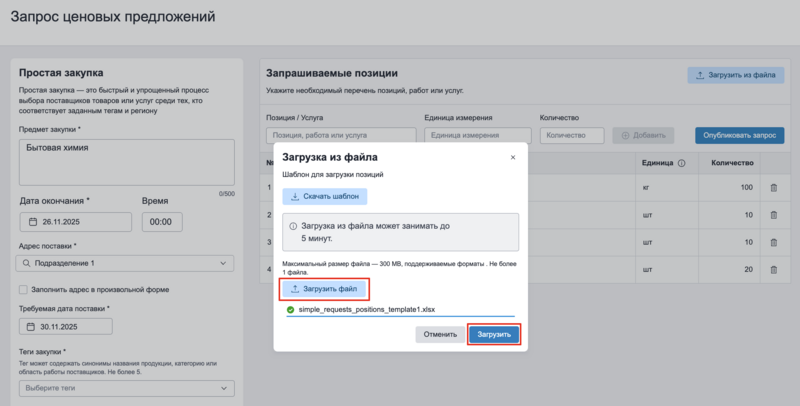This screenshot has height=406, width=800.
Task: Focus Единица измерения input field
Action: pyautogui.click(x=478, y=135)
